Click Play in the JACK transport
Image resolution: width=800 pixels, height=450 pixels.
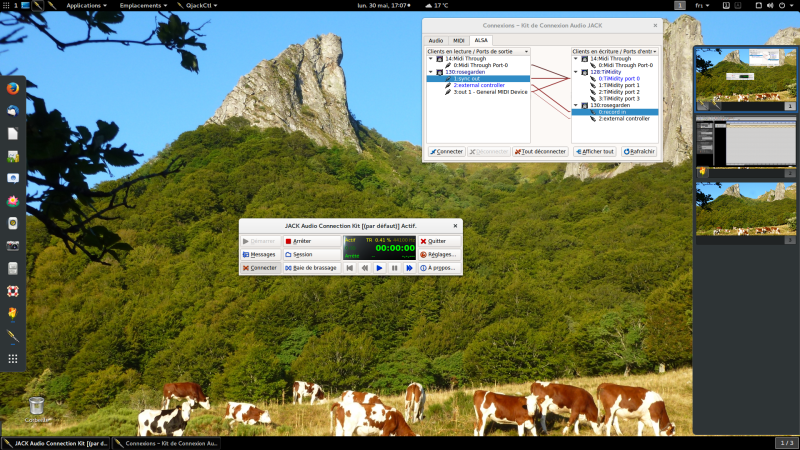click(379, 268)
